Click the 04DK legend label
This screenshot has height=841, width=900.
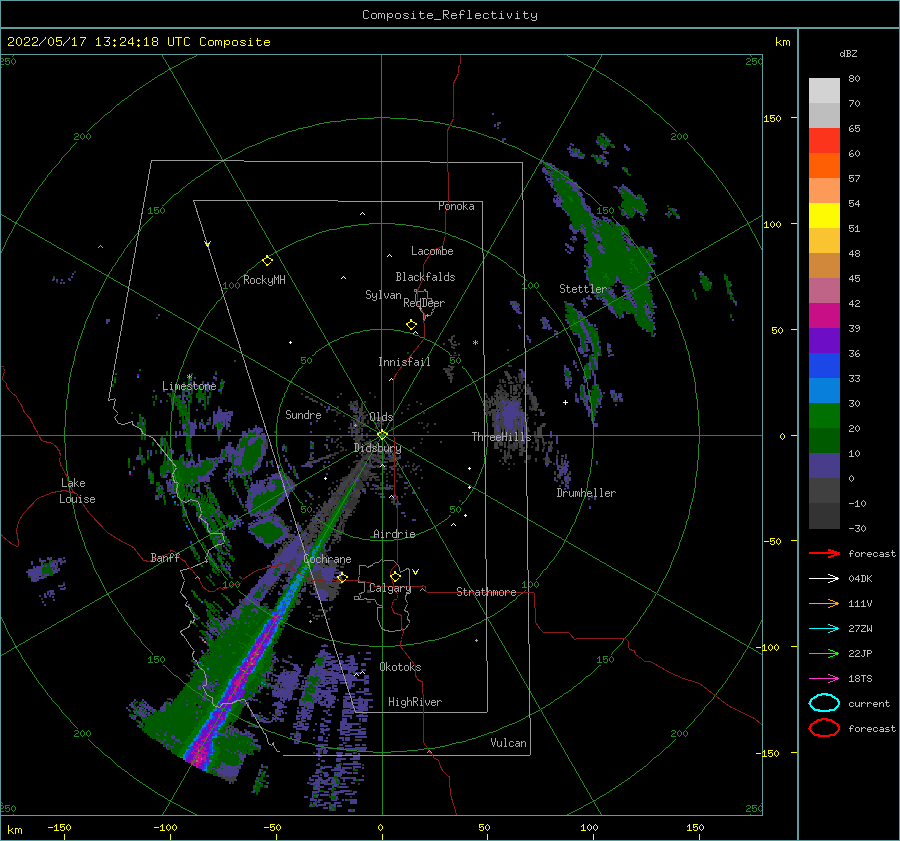[x=860, y=579]
